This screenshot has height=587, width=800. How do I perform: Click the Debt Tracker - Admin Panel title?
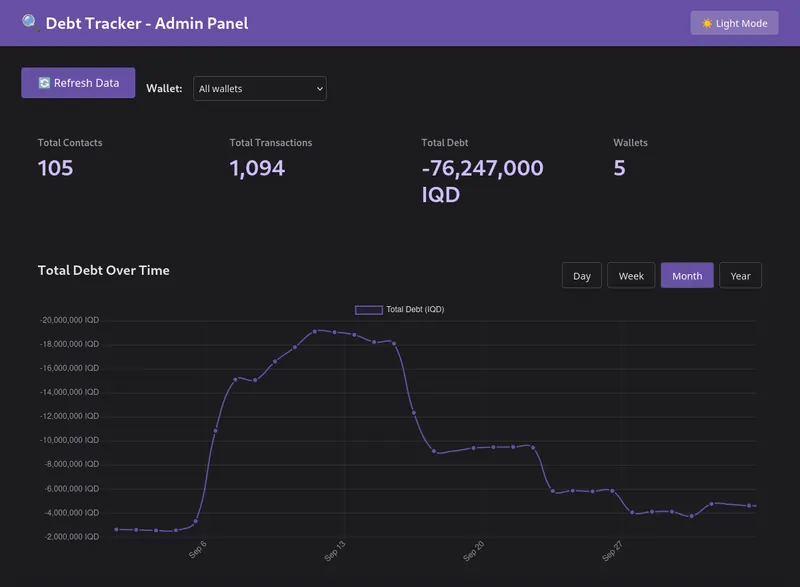[147, 23]
